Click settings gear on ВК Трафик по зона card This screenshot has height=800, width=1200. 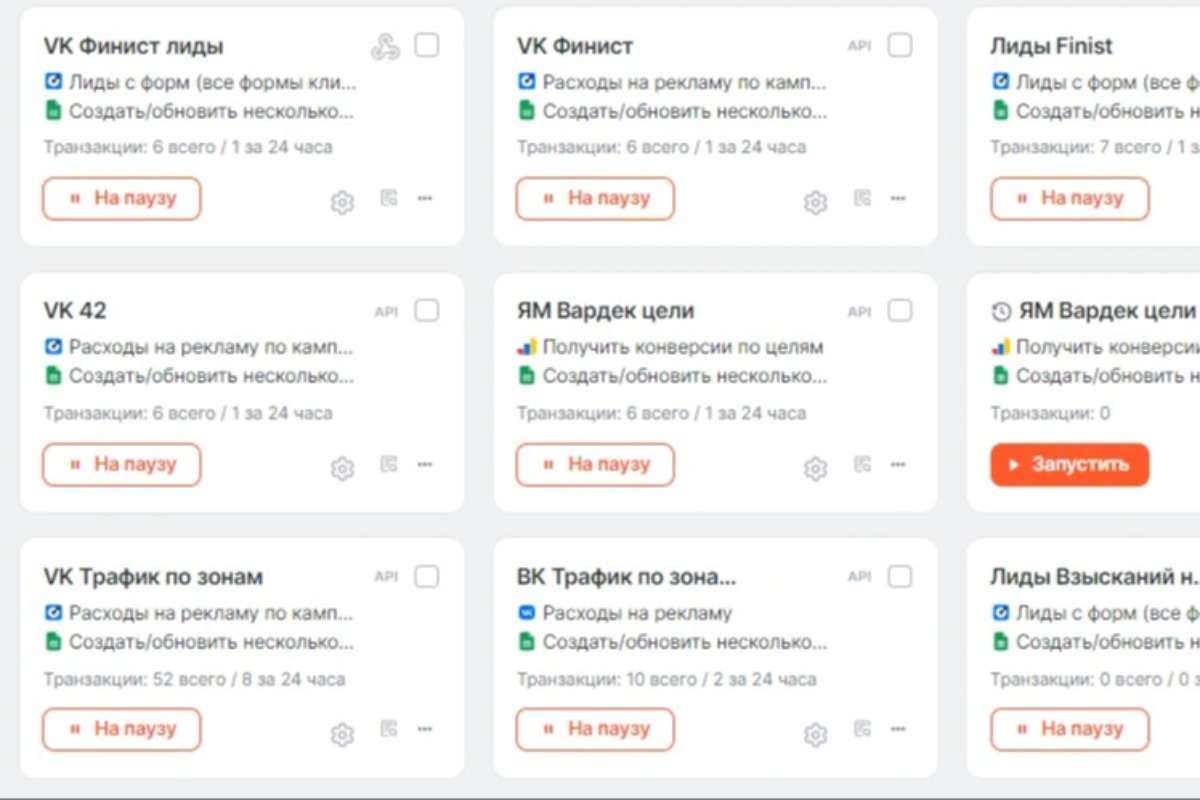(816, 735)
